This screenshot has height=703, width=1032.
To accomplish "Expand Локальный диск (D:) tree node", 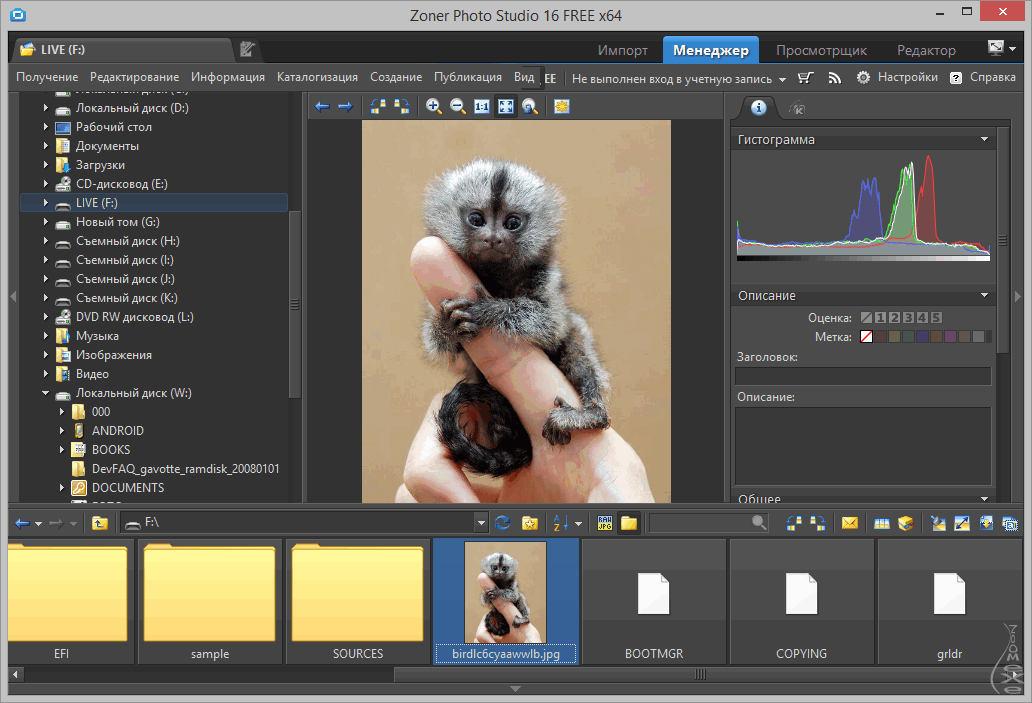I will 45,107.
